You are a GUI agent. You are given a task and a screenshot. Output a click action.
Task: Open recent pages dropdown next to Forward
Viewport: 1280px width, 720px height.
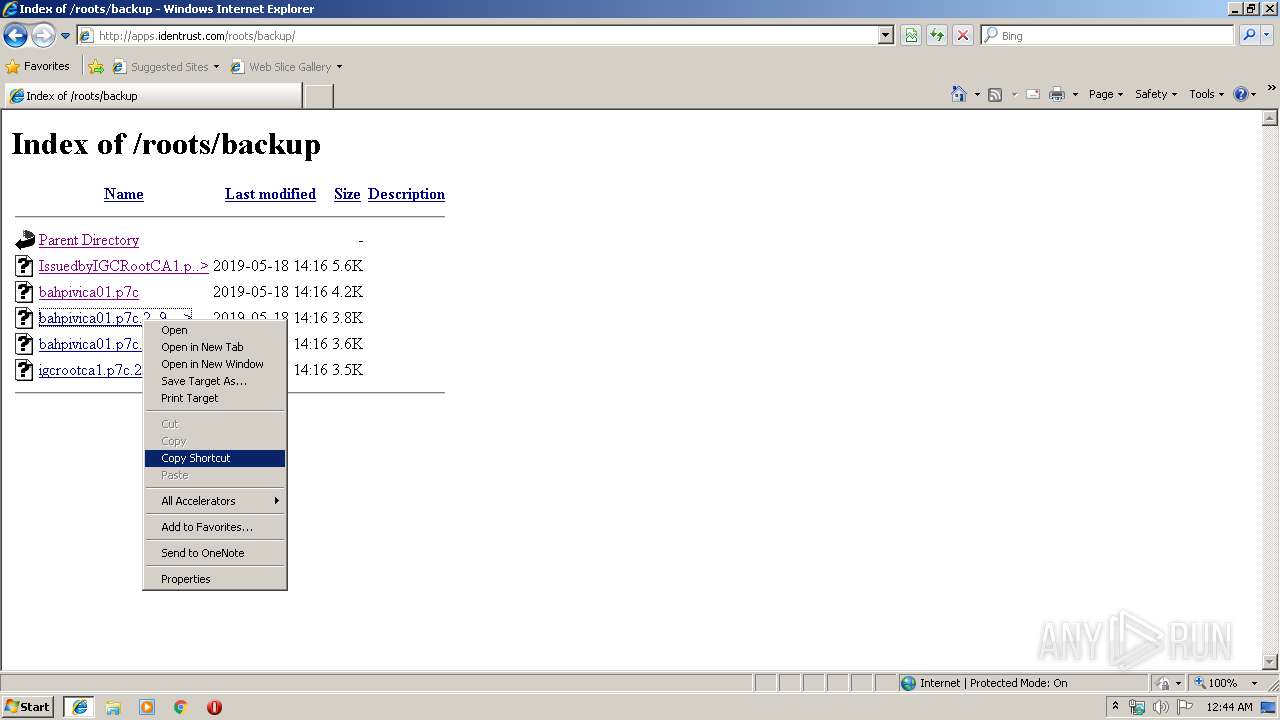point(66,36)
